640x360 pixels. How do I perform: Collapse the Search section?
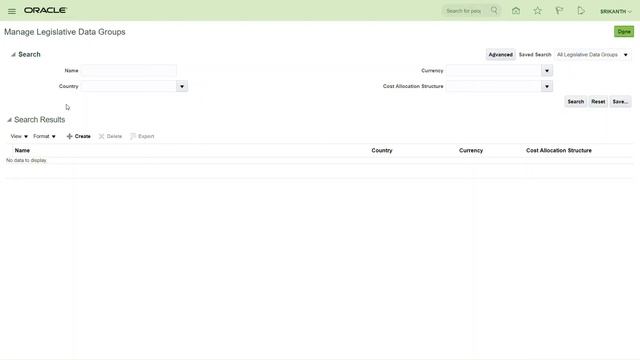tap(13, 54)
